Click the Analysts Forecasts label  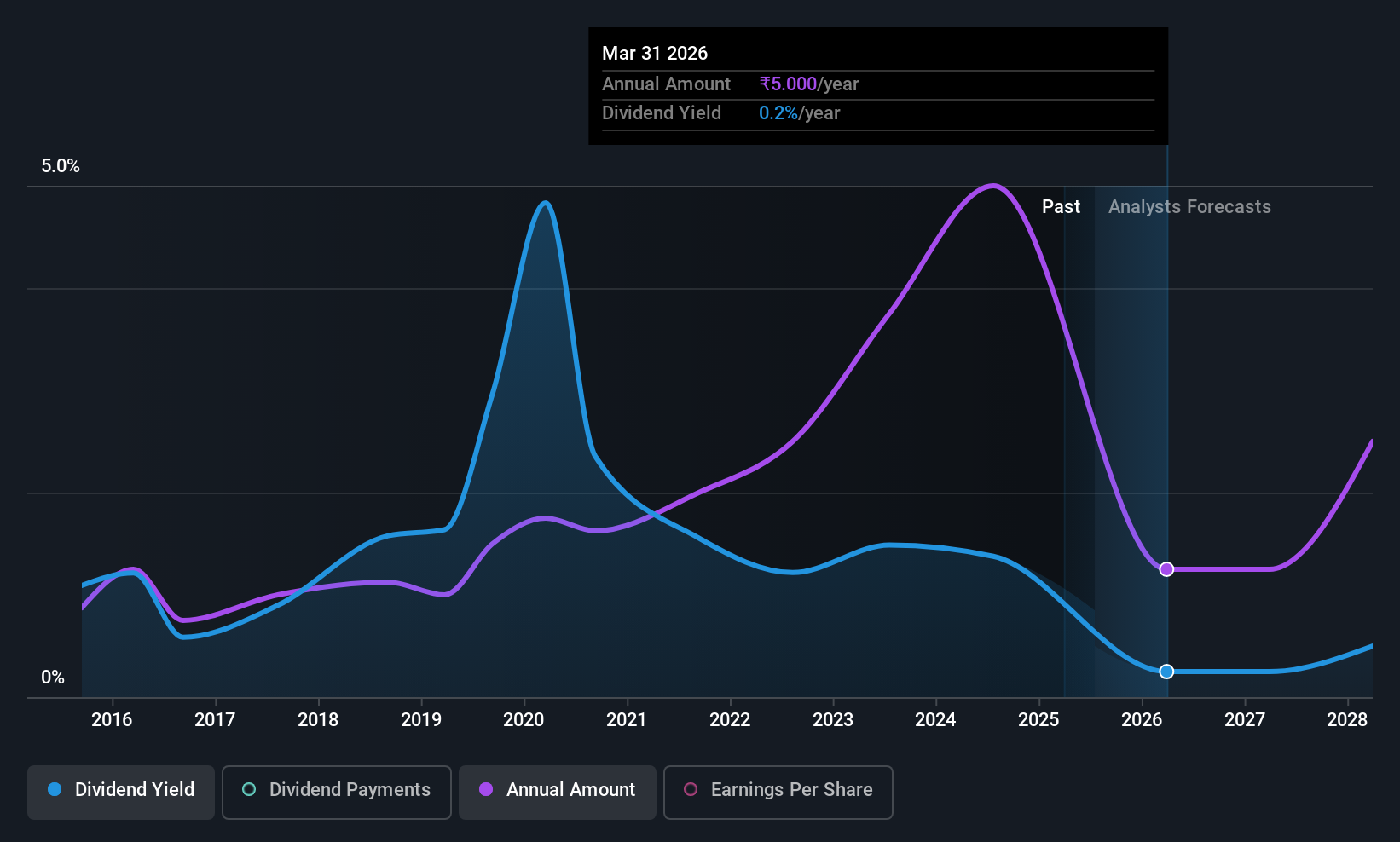pos(1189,207)
